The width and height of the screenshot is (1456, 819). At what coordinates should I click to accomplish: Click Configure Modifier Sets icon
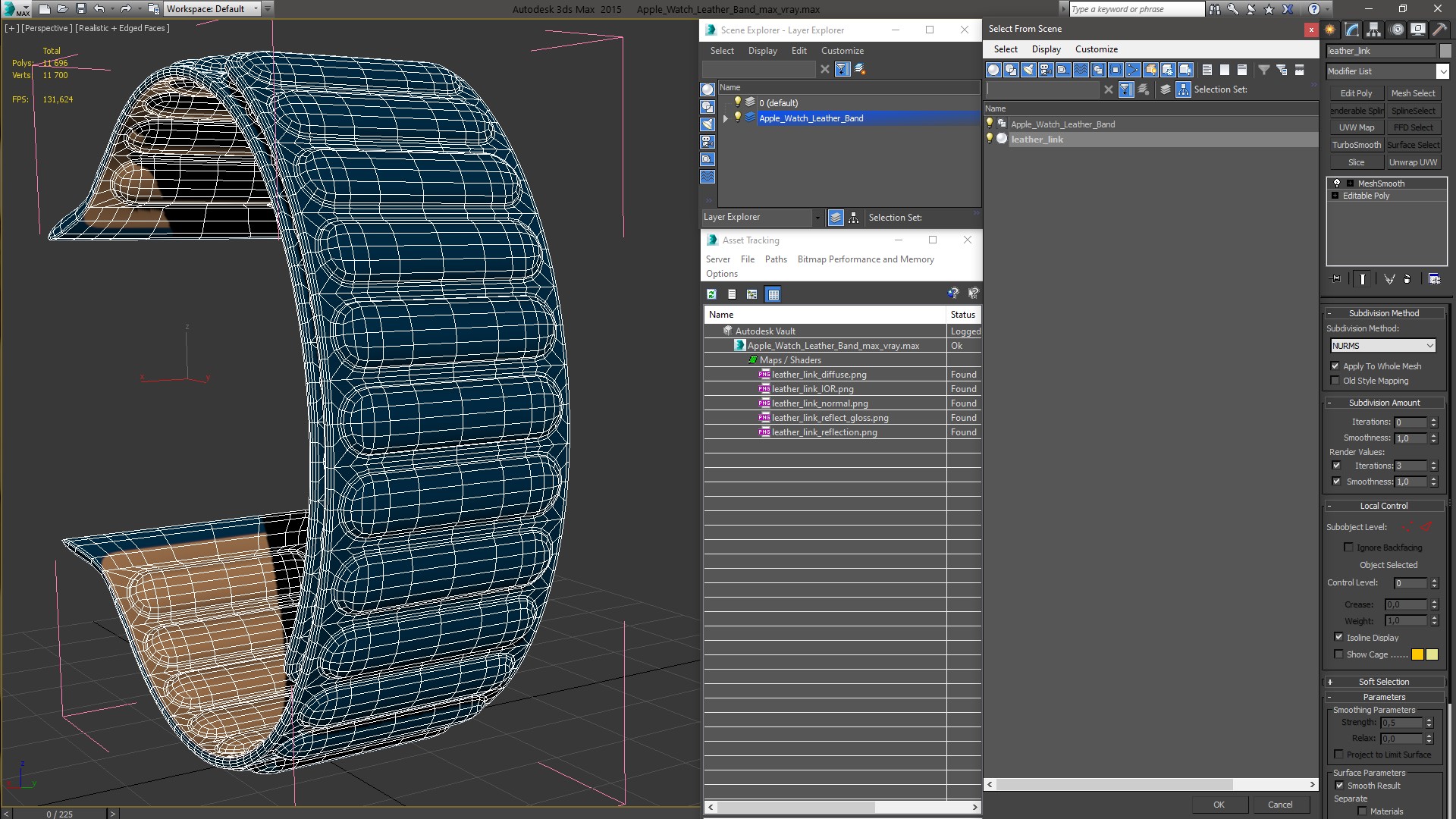[1434, 279]
